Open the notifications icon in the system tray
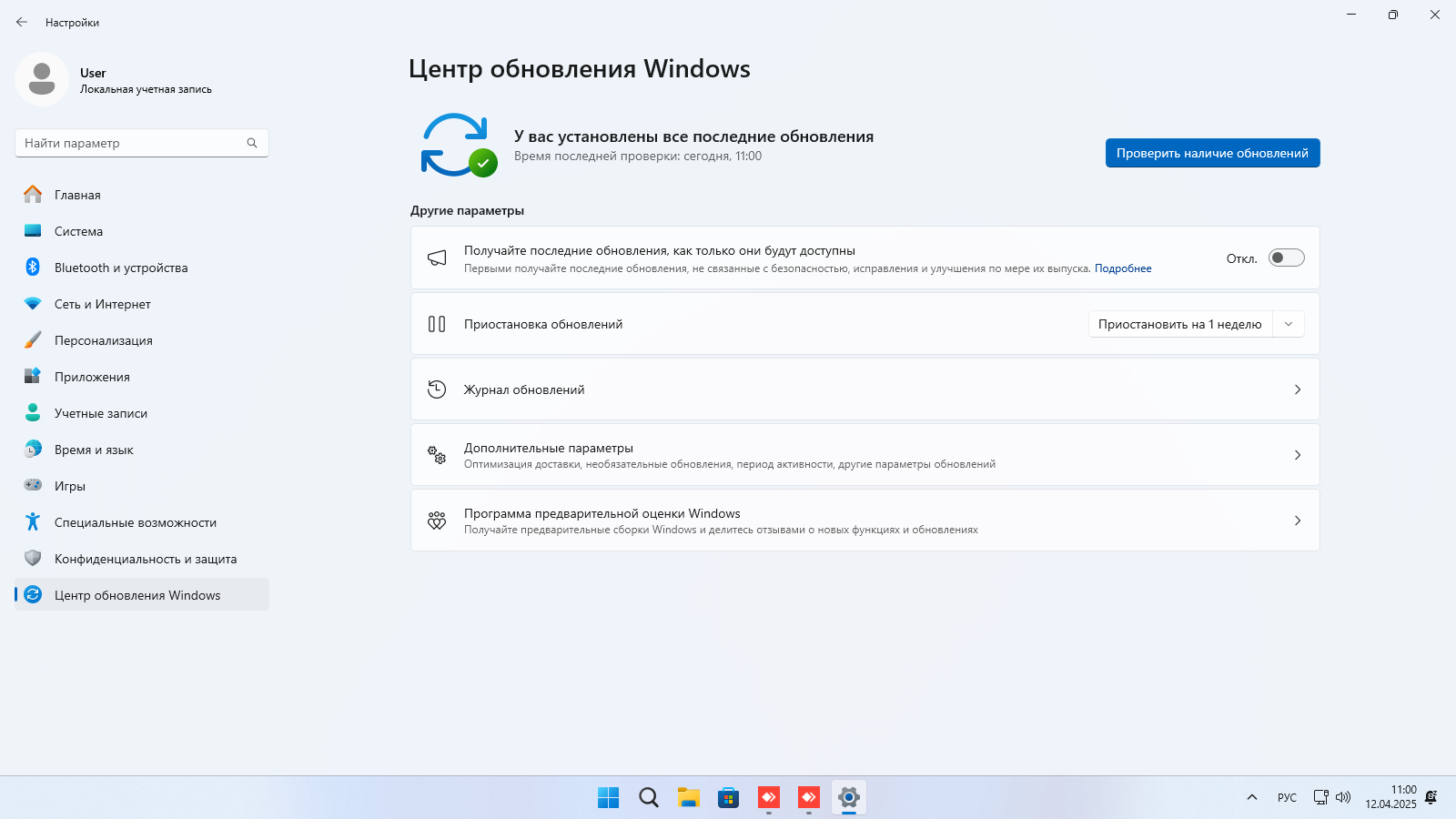 (x=1431, y=798)
